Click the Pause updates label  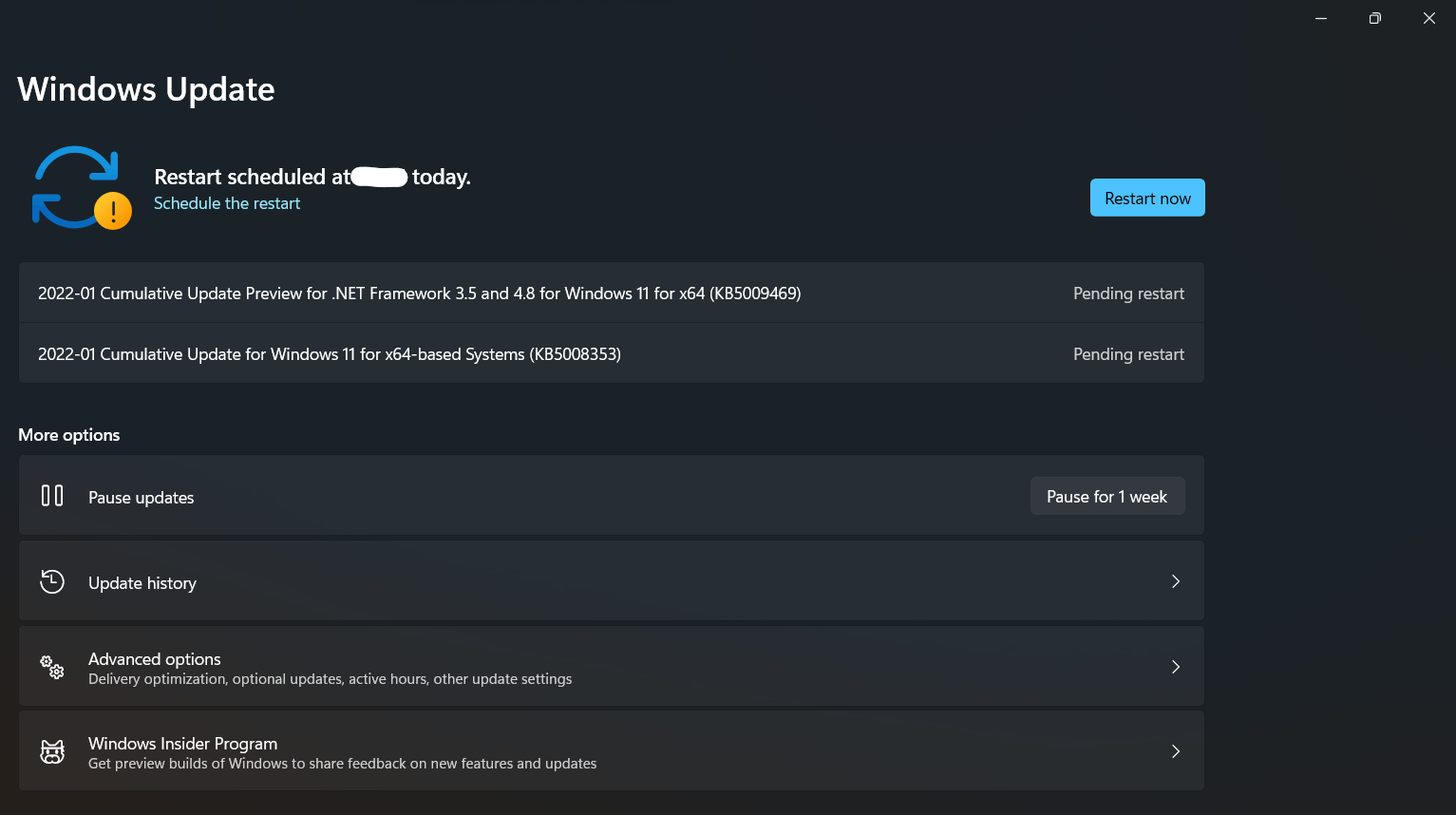(142, 498)
